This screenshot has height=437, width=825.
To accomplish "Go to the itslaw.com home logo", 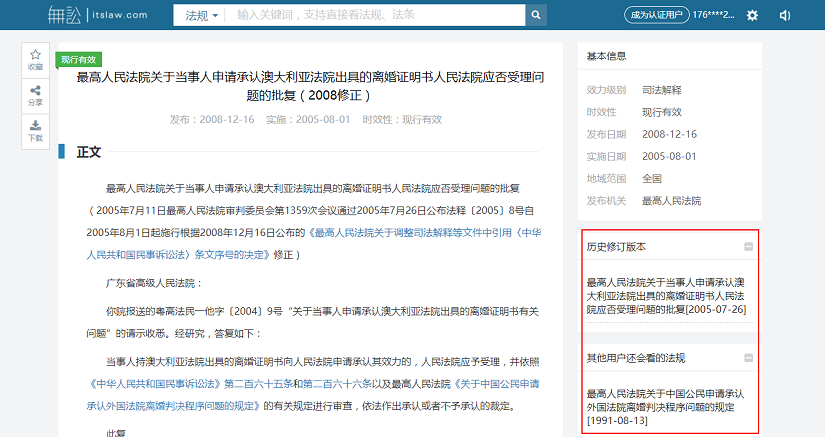I will pos(98,15).
